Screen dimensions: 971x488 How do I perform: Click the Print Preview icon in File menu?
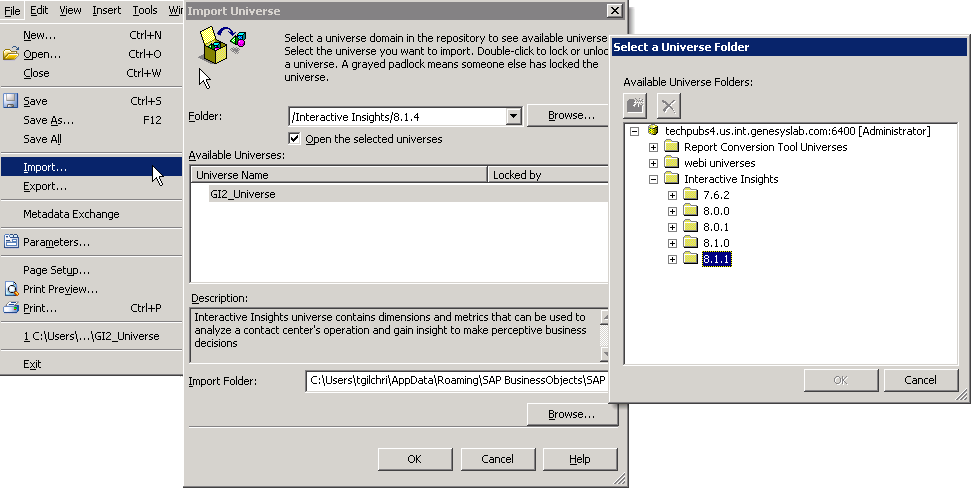[11, 289]
